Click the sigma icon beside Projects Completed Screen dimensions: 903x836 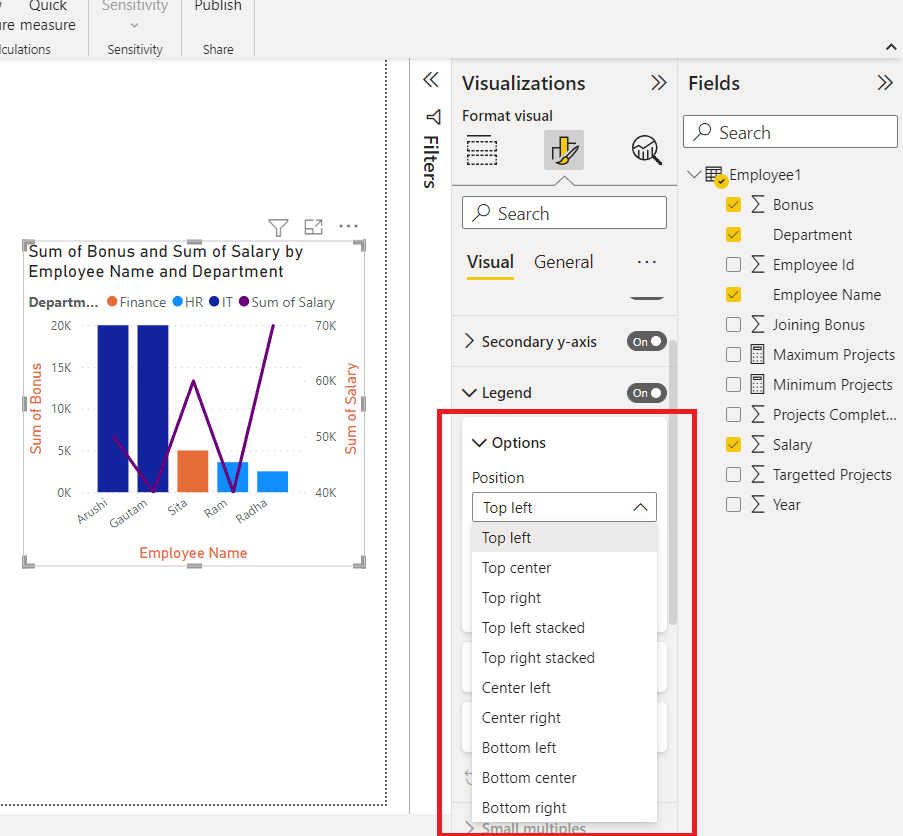(758, 414)
